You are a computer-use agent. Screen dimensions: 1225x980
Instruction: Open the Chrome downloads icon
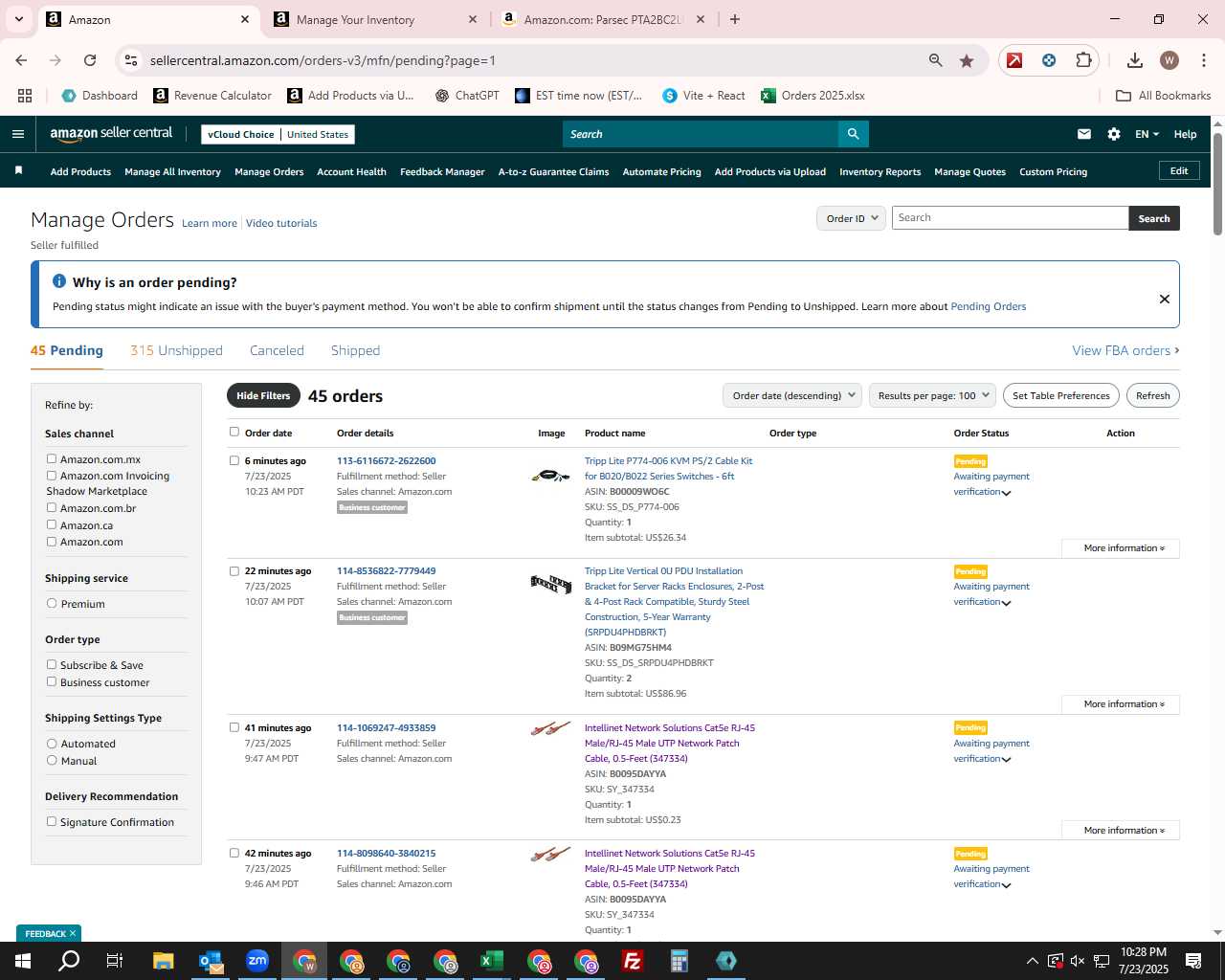pyautogui.click(x=1135, y=60)
